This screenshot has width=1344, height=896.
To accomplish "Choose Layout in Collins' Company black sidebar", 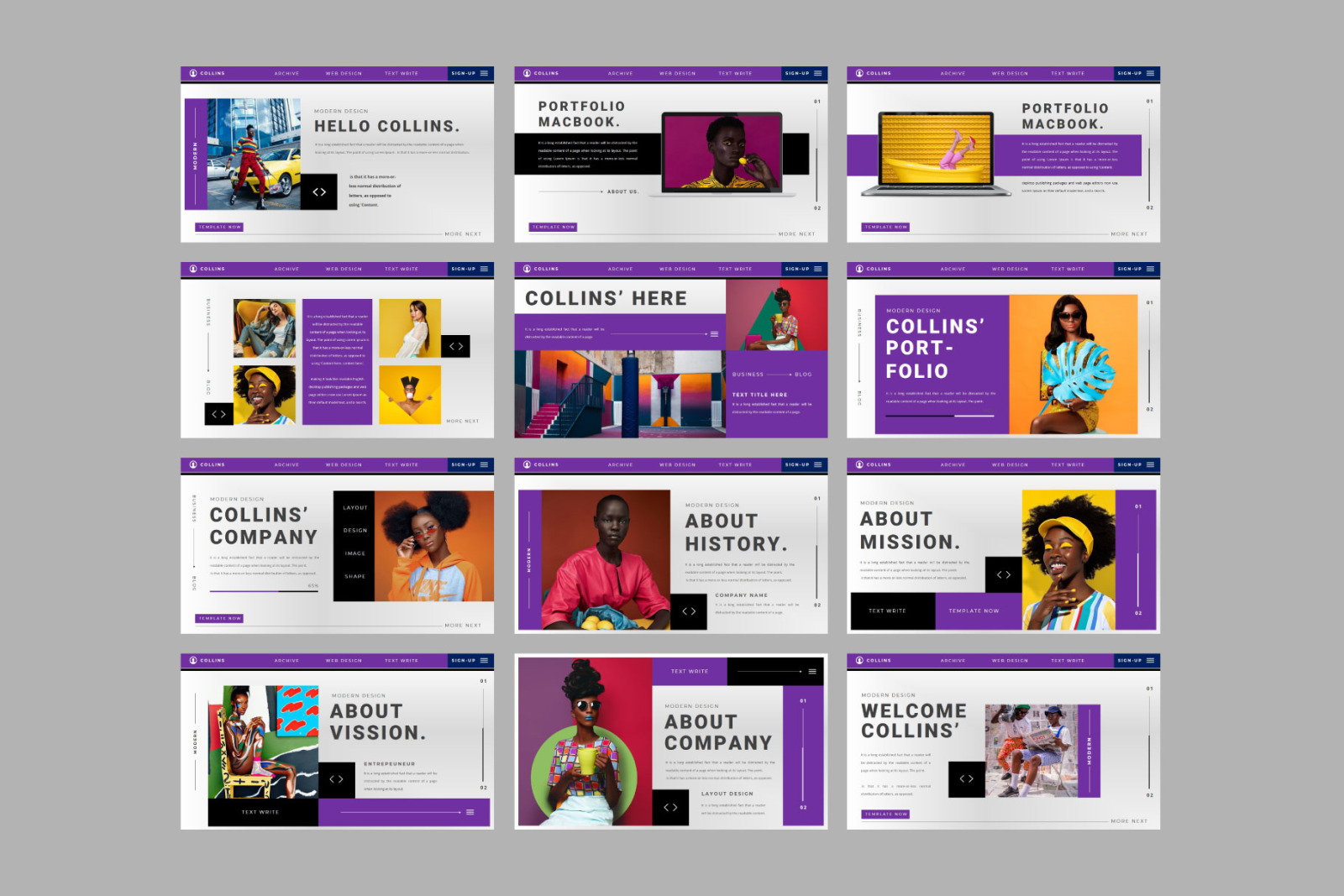I will coord(354,508).
